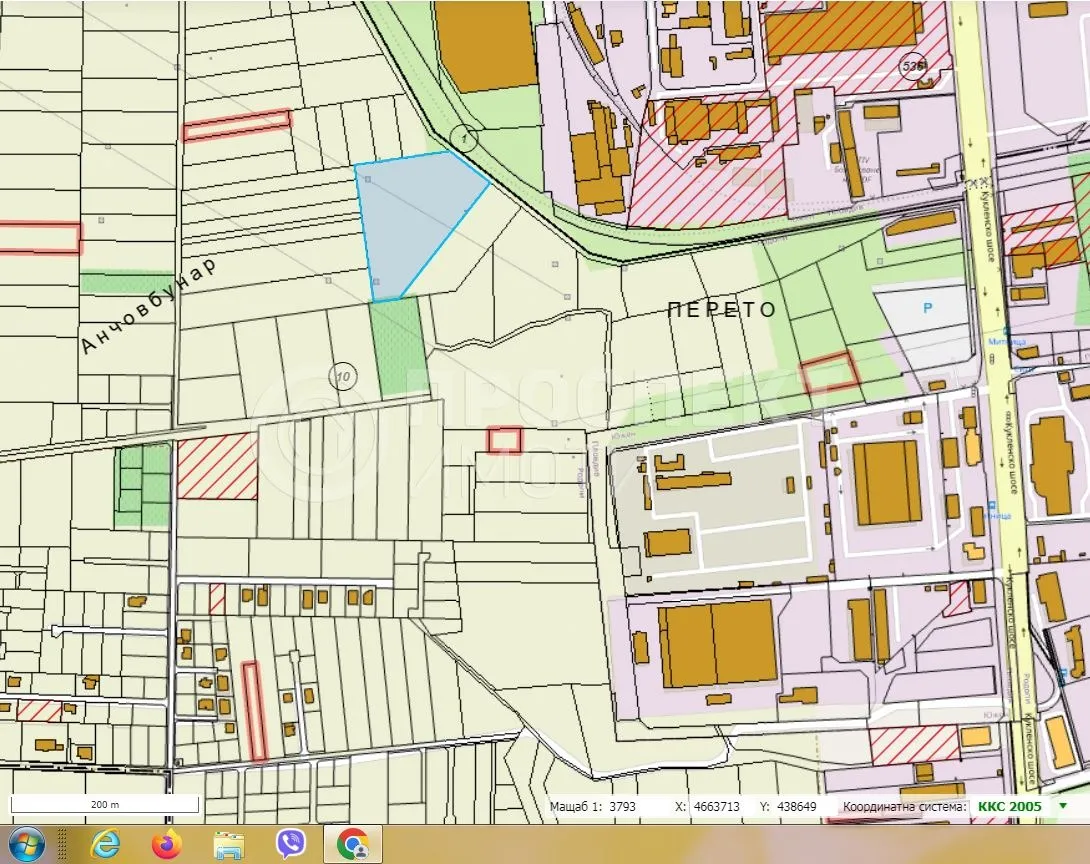The height and width of the screenshot is (864, 1090).
Task: Launch Internet Explorer from the taskbar
Action: (x=104, y=845)
